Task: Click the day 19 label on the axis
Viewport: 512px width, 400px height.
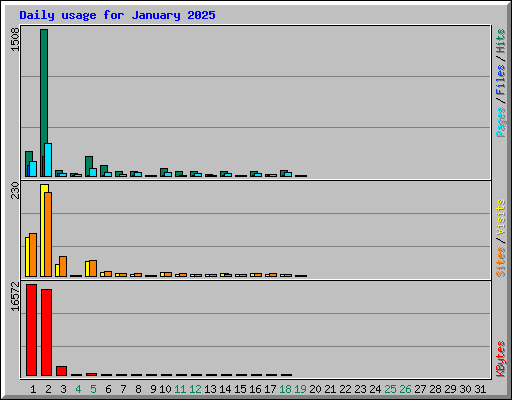Action: click(x=300, y=389)
